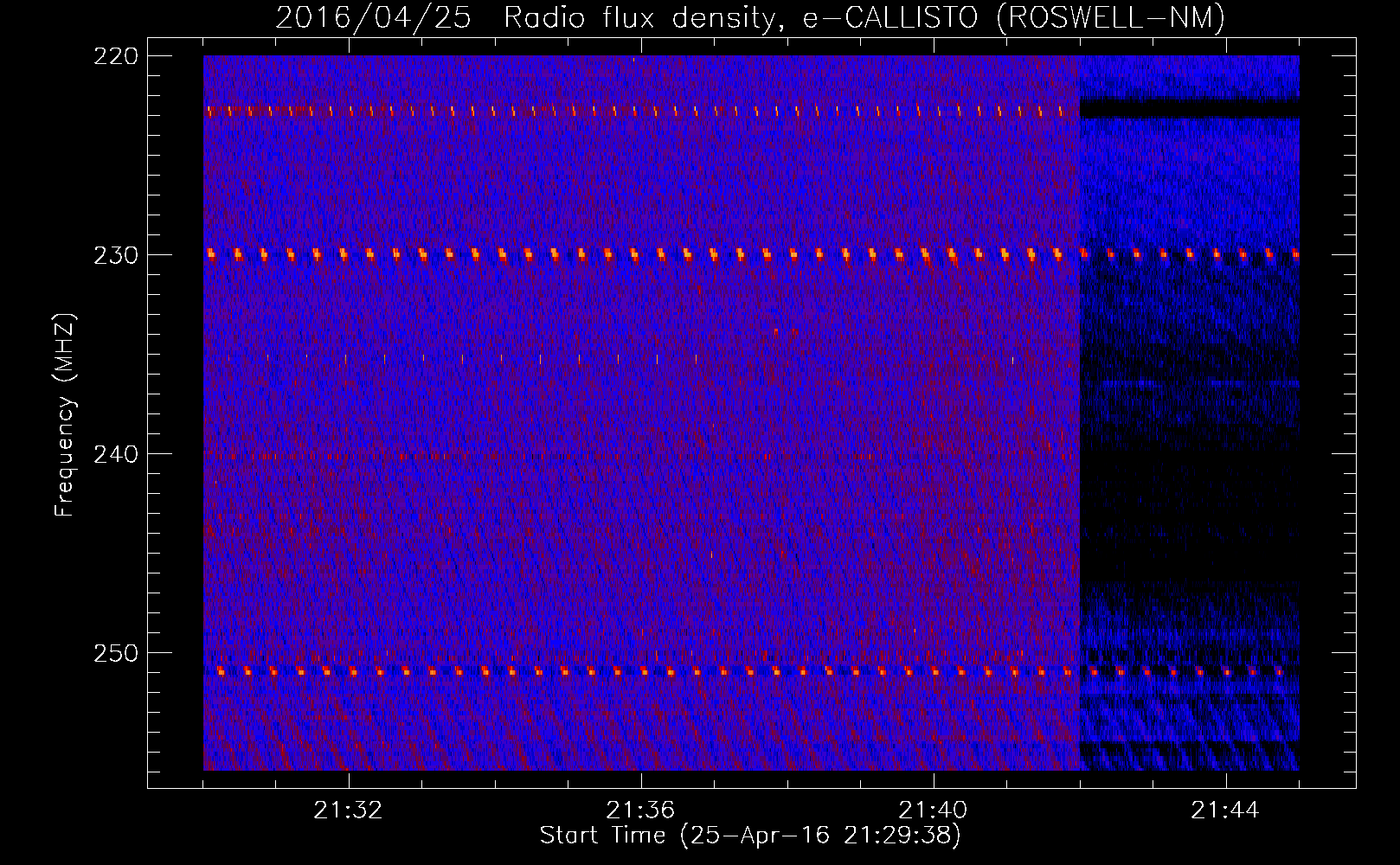Click the 21:32 time tick label
This screenshot has width=1400, height=865.
point(348,811)
